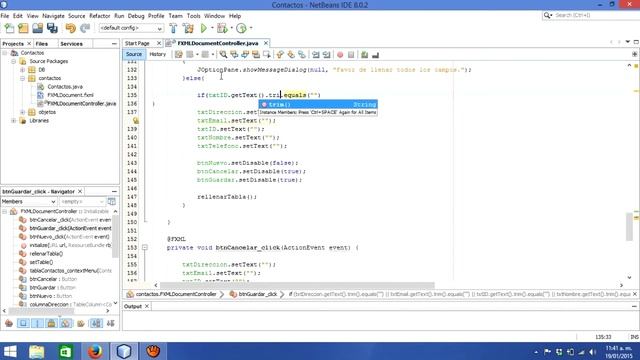Toggle Sort by Name in Navigator
This screenshot has height=360, width=640.
pyautogui.click(x=96, y=324)
